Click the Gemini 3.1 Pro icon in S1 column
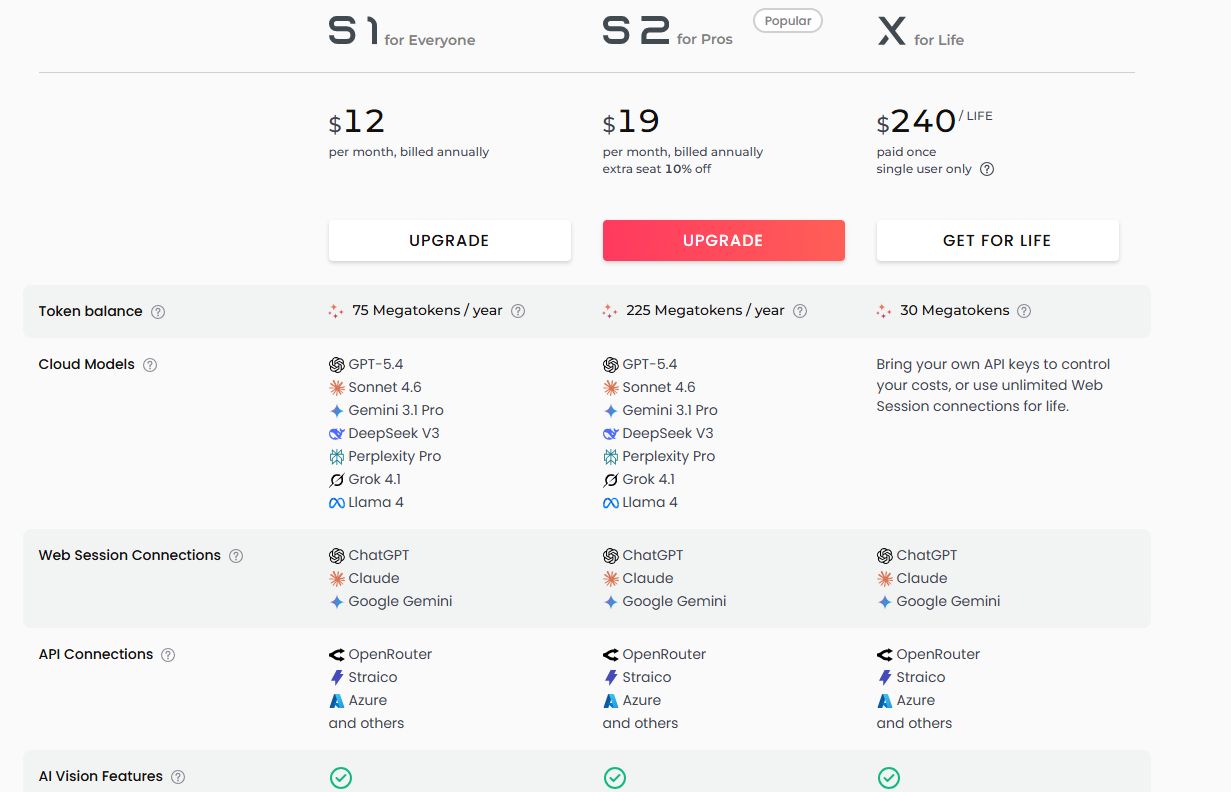The width and height of the screenshot is (1231, 792). coord(337,411)
